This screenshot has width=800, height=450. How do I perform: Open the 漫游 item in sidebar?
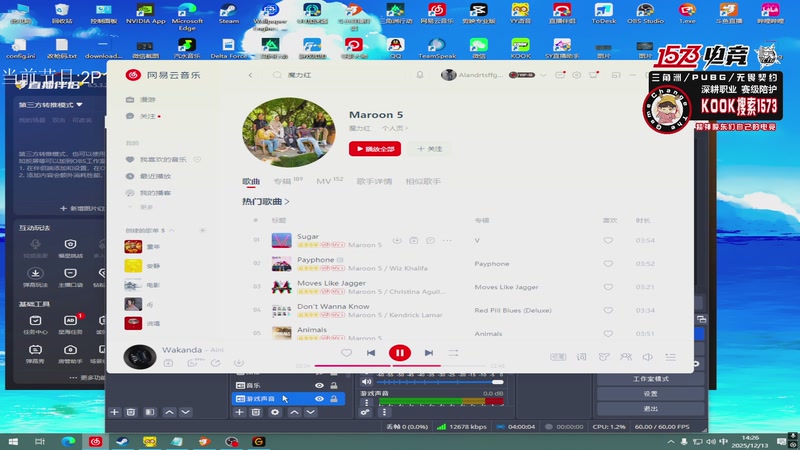148,99
